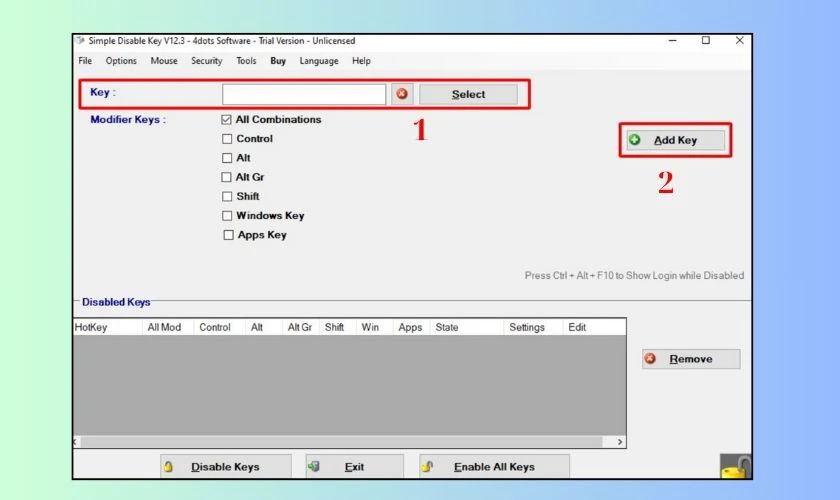This screenshot has width=840, height=500.
Task: Click the horizontal scrollbar track in list
Action: click(x=341, y=442)
